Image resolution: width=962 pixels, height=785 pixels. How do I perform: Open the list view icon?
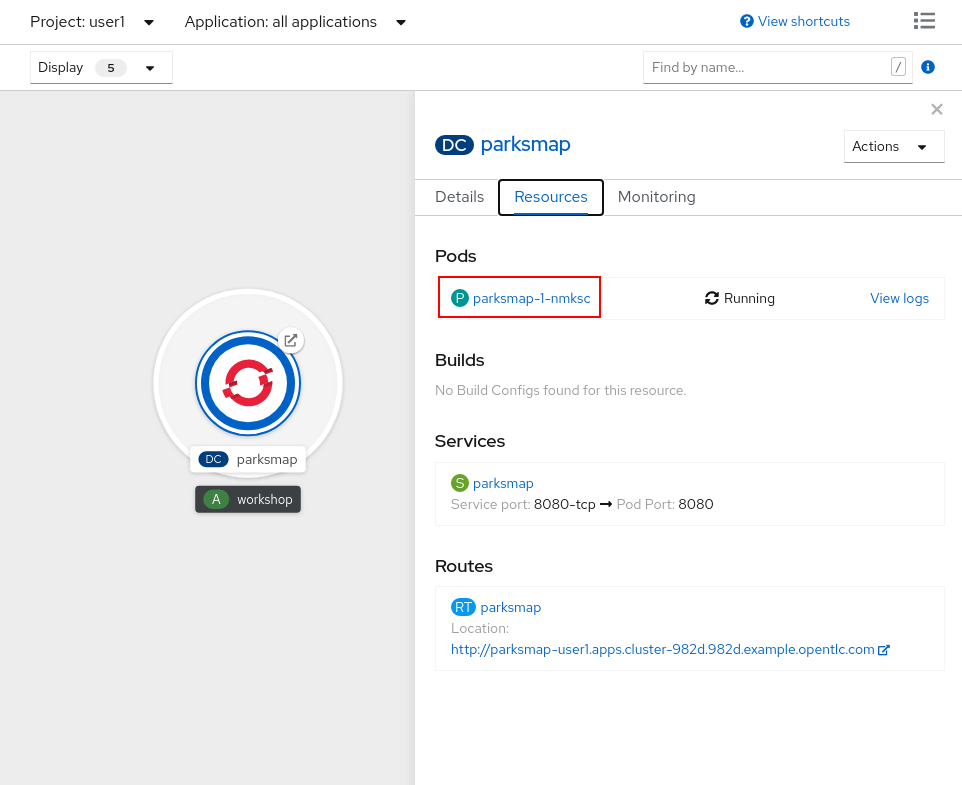point(924,21)
